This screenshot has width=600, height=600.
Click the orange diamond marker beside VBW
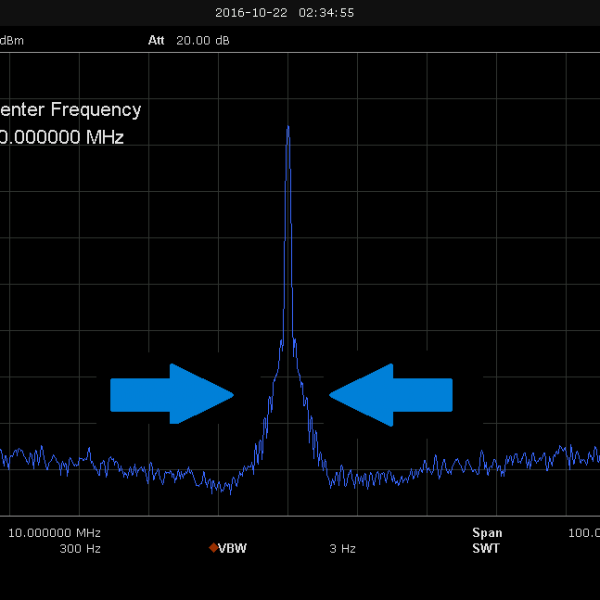(213, 548)
